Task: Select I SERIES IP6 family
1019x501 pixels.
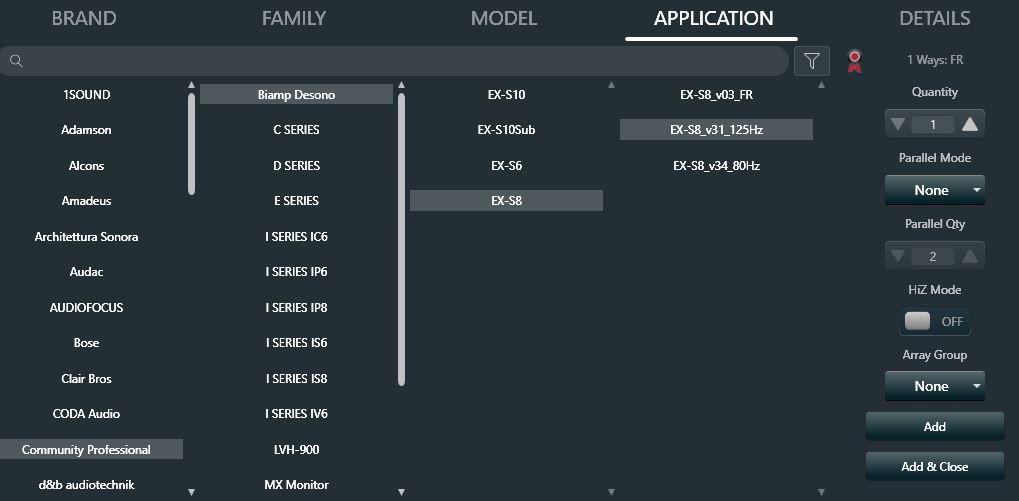Action: pos(296,272)
